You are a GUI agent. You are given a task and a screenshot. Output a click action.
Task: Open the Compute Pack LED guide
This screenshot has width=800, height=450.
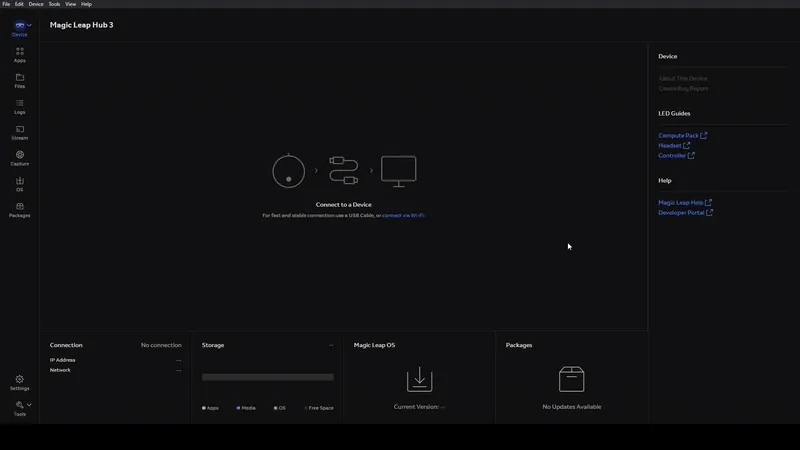(678, 135)
